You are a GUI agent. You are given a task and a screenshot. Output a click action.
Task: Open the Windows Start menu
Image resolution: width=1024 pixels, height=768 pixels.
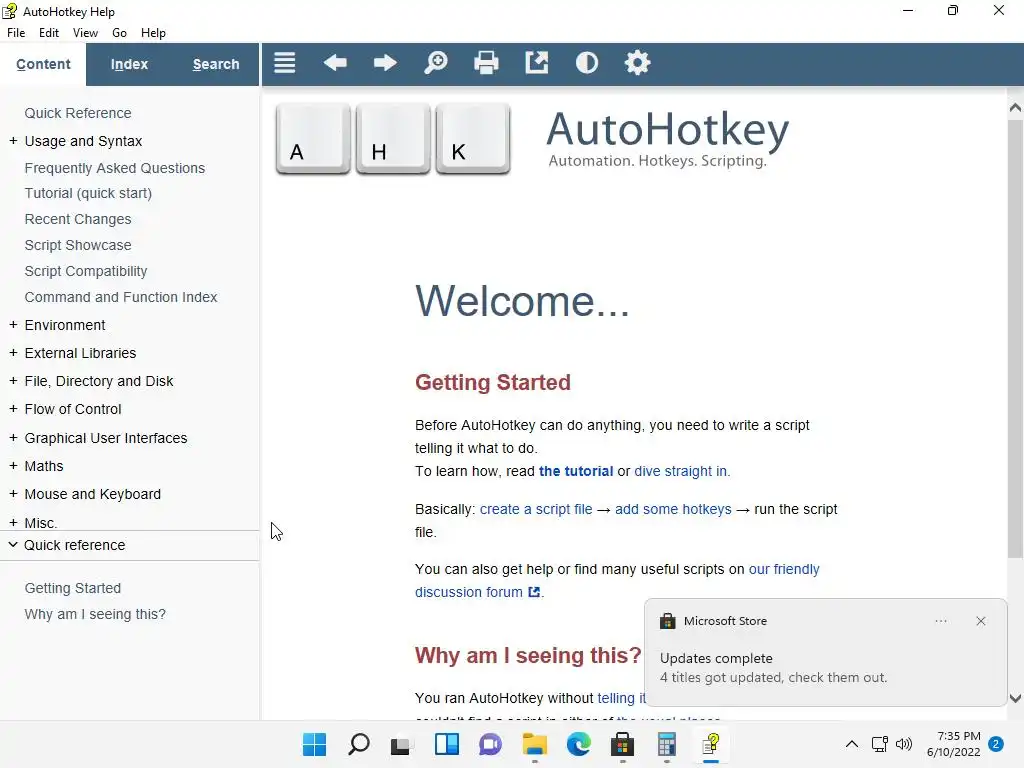[x=315, y=744]
